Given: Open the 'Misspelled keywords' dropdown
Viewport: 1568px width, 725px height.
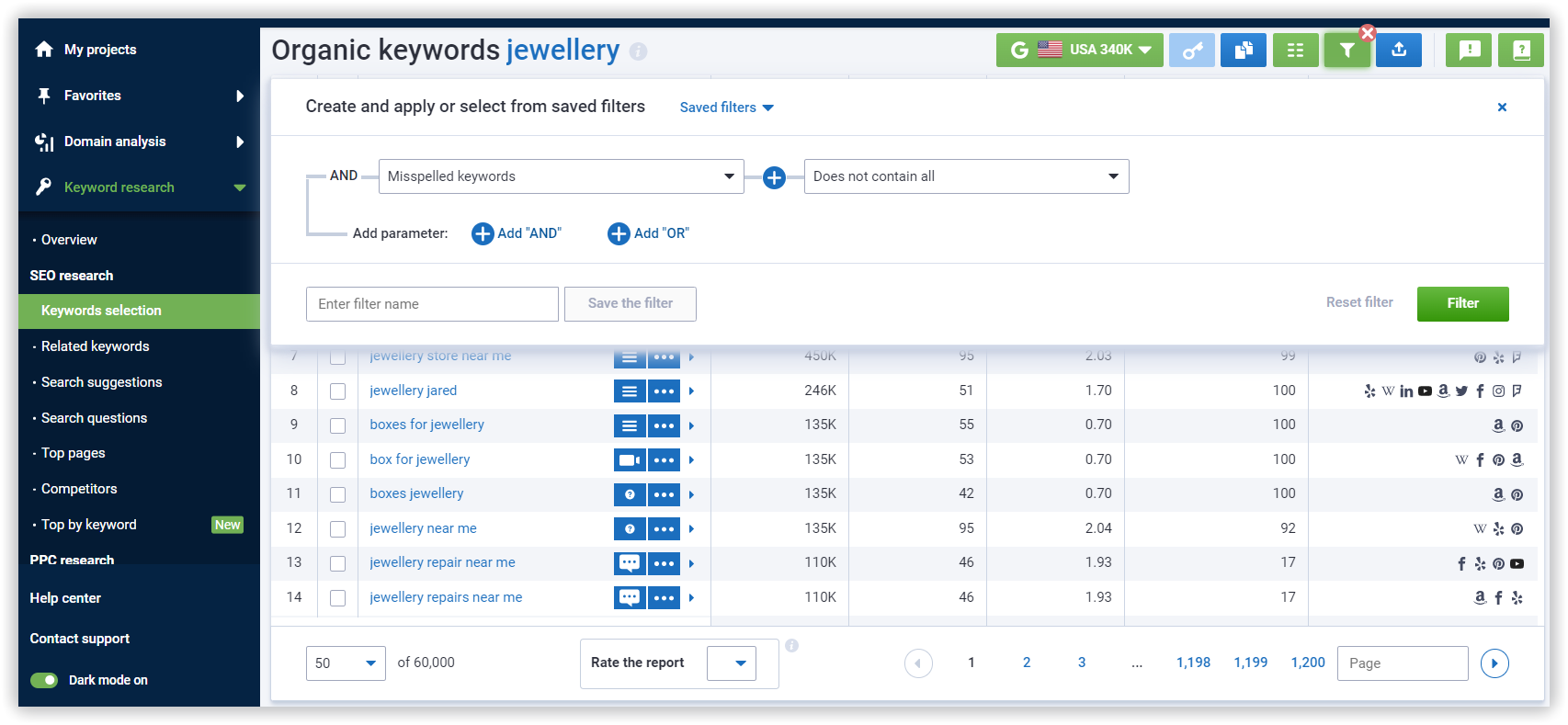Looking at the screenshot, I should 561,176.
